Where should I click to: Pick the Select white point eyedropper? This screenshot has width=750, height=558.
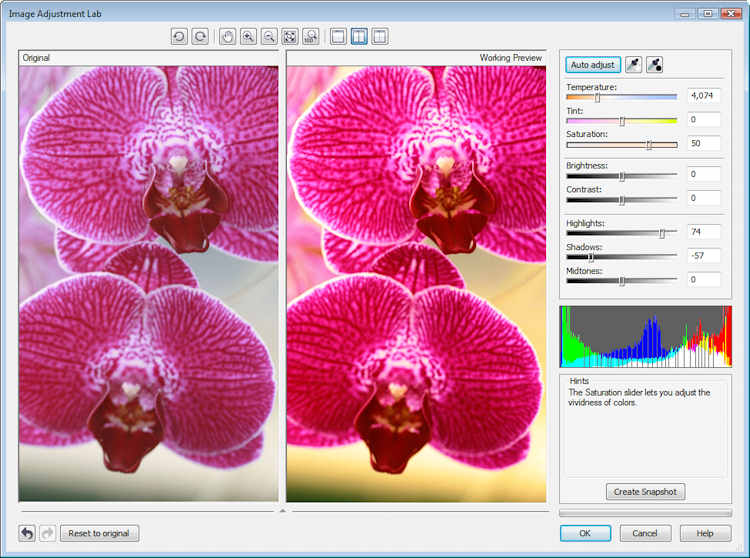tap(633, 65)
